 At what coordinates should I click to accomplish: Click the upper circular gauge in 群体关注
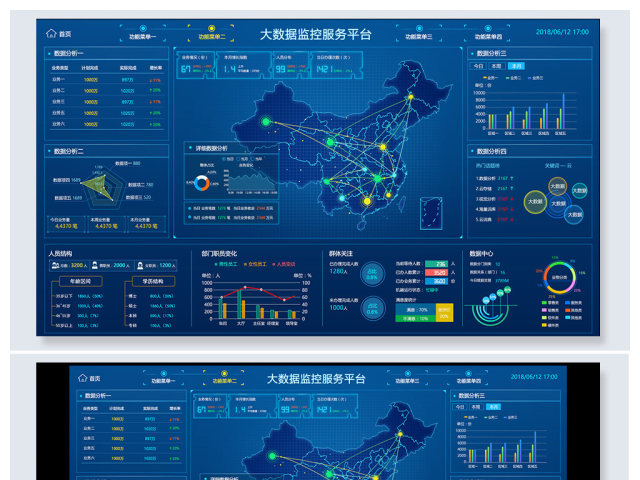pos(372,273)
